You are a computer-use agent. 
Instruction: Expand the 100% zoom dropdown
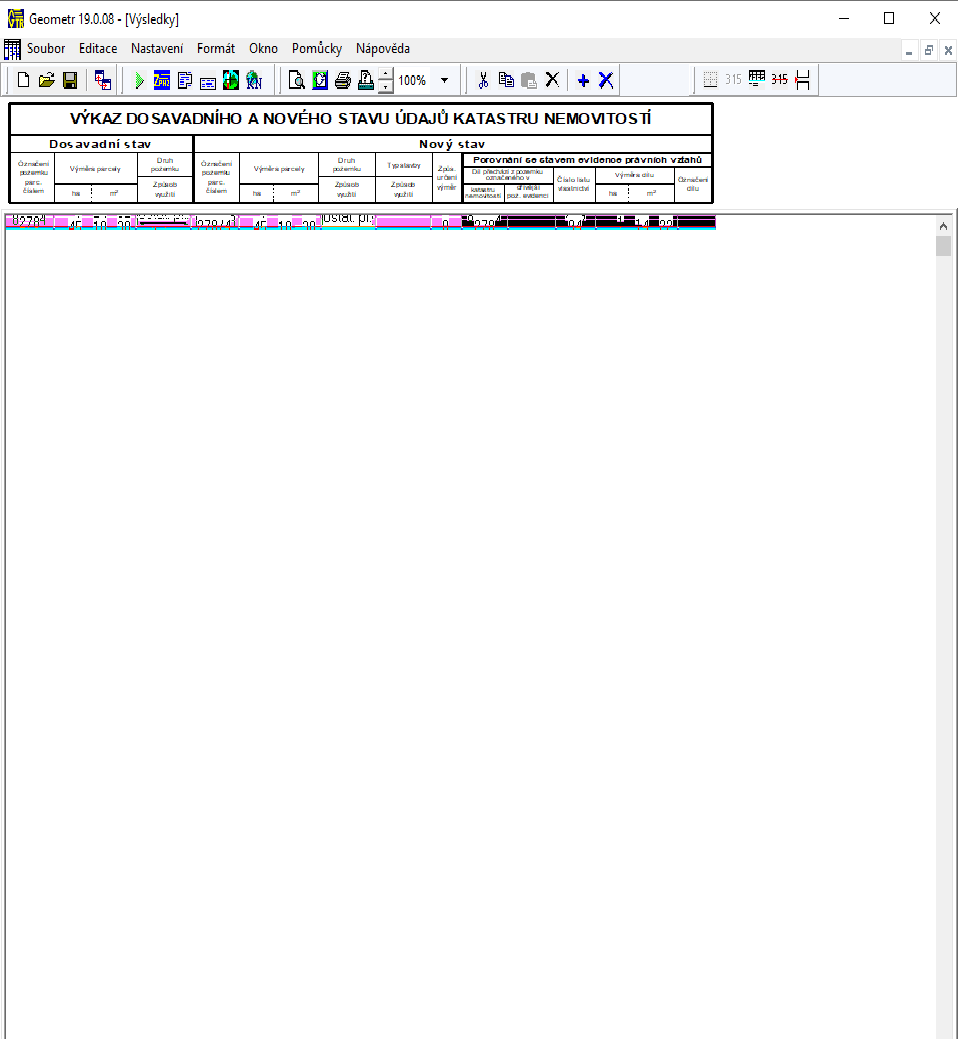point(444,80)
